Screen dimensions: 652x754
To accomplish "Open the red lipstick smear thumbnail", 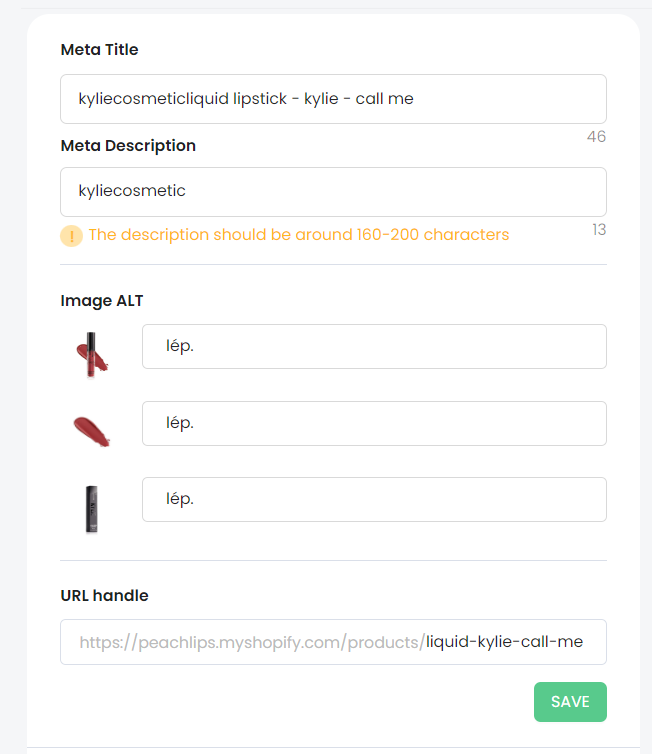I will (x=91, y=431).
